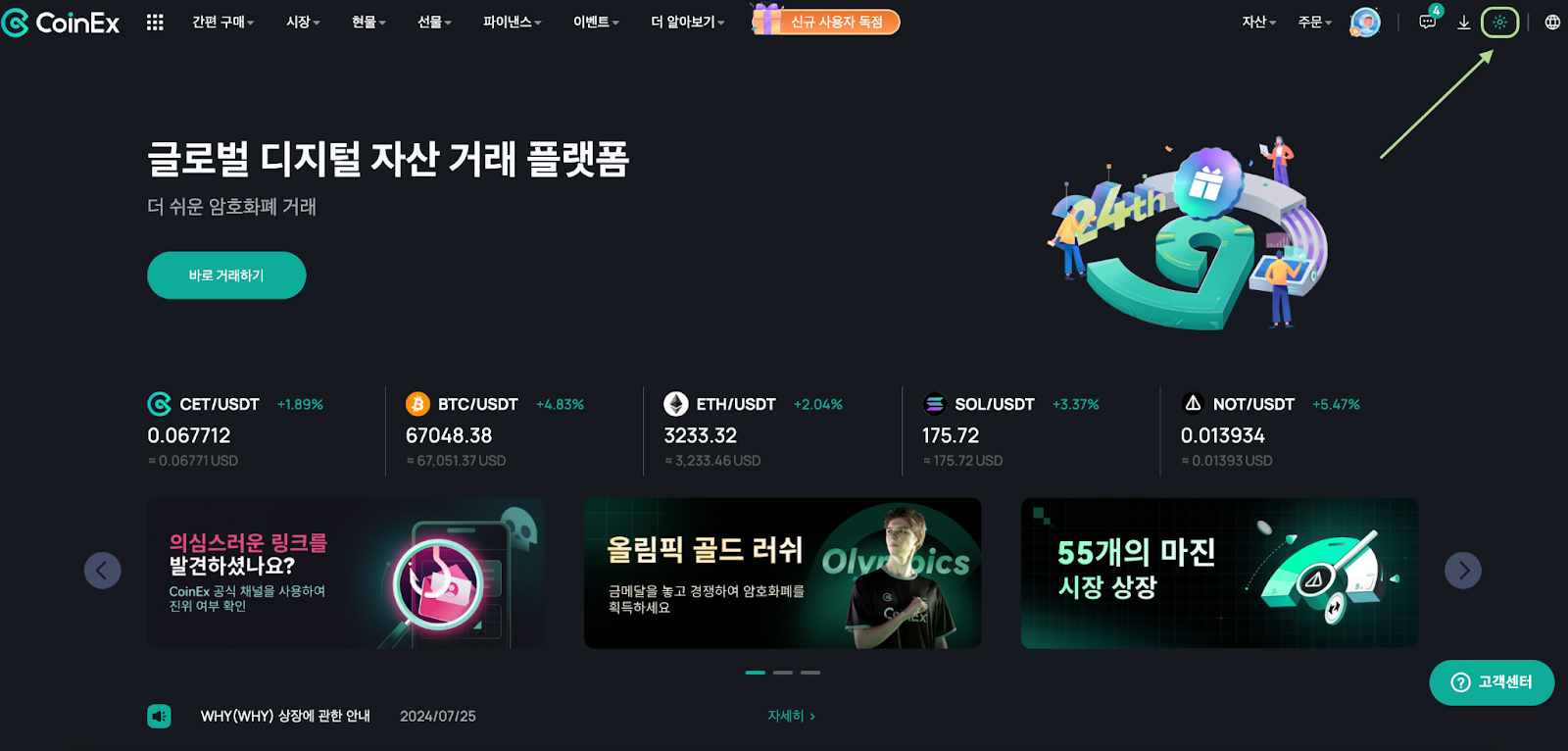Viewport: 1568px width, 751px height.
Task: Select the second carousel indicator dot
Action: 783,673
